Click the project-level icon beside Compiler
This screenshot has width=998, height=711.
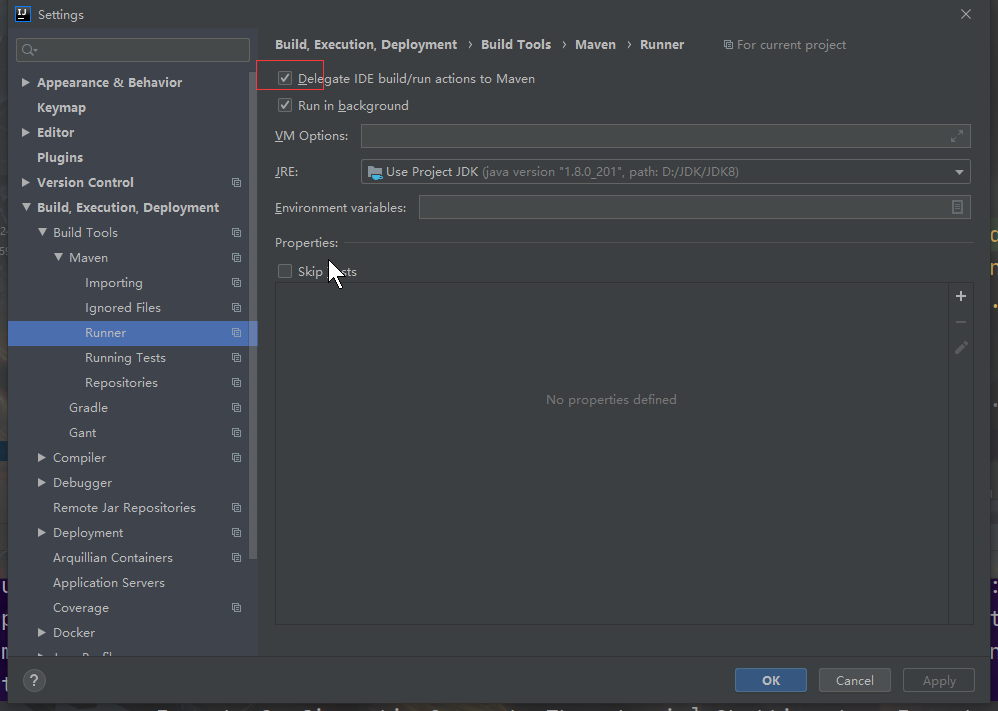click(x=237, y=458)
